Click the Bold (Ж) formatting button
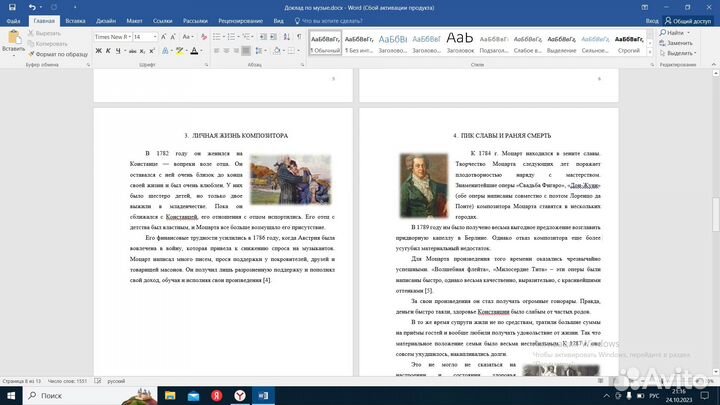 [x=98, y=51]
